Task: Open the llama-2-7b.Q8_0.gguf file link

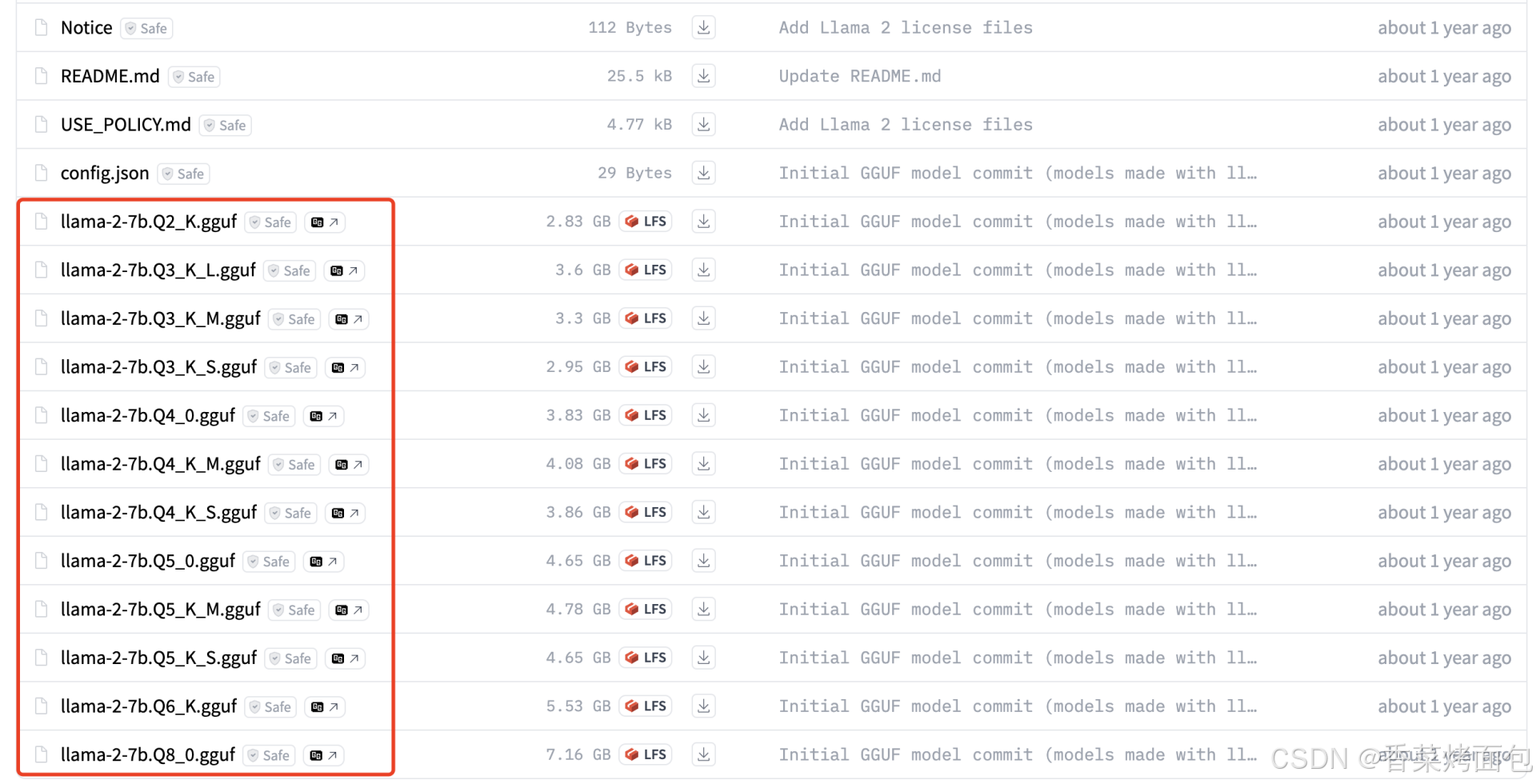Action: pos(148,754)
